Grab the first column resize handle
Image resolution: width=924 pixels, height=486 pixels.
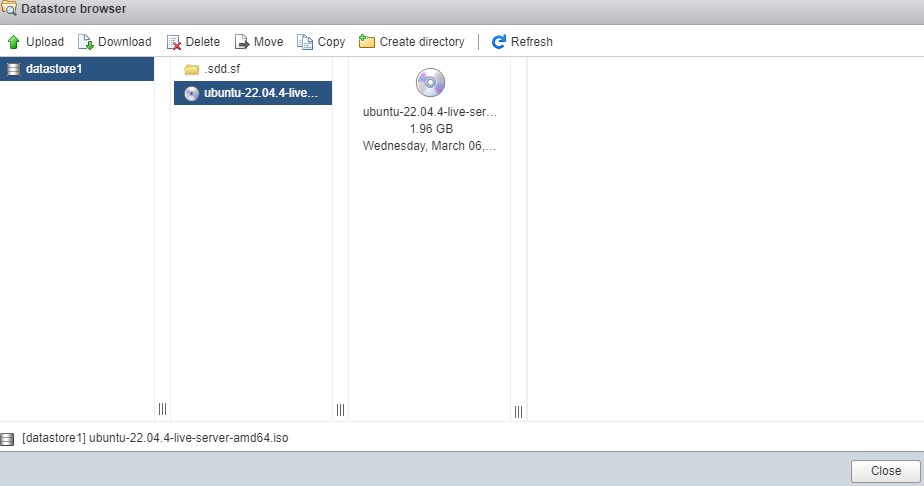pos(162,409)
